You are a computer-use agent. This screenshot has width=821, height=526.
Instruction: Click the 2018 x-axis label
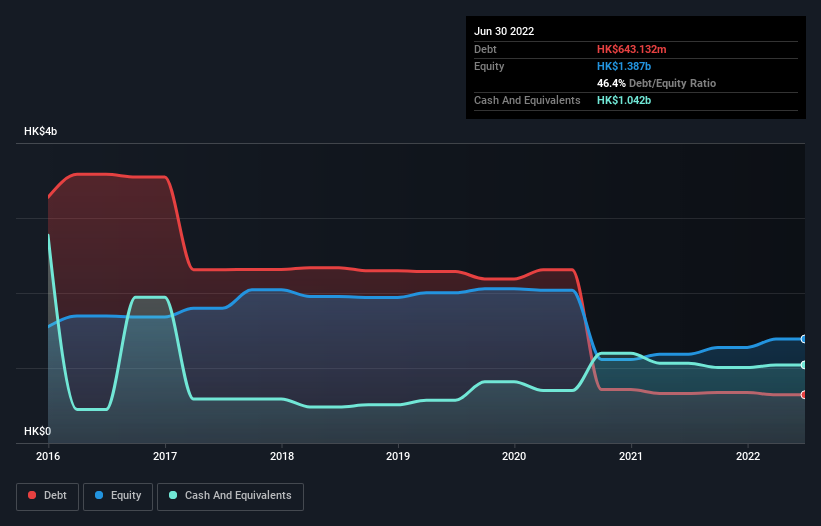282,456
